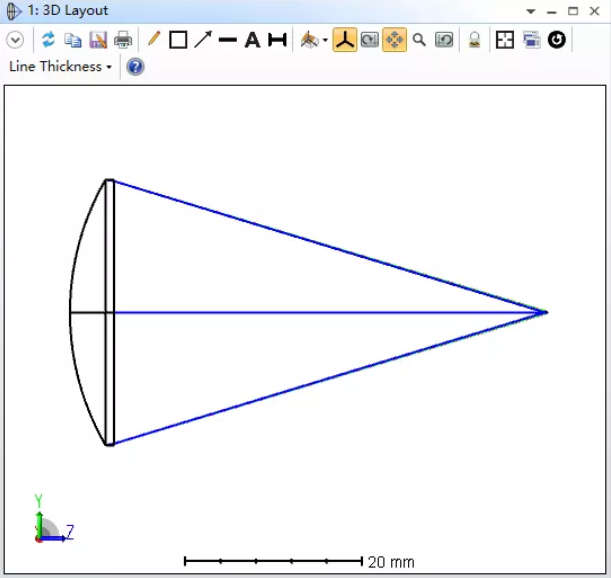Toggle the rotate view mode button

pos(370,40)
